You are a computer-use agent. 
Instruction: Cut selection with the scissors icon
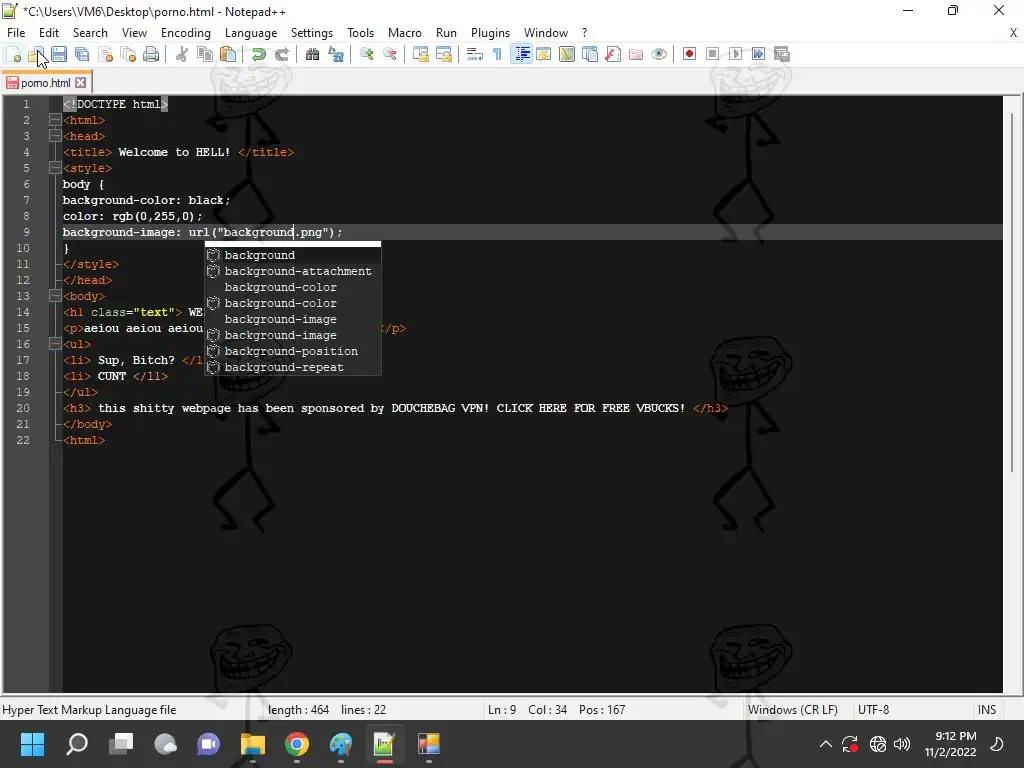(182, 54)
